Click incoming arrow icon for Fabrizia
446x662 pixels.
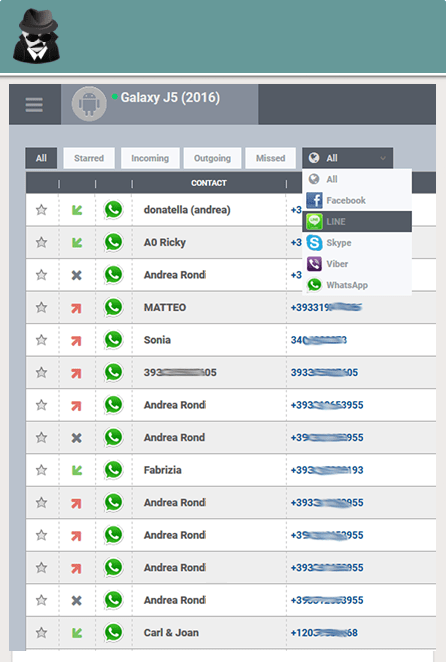coord(76,470)
